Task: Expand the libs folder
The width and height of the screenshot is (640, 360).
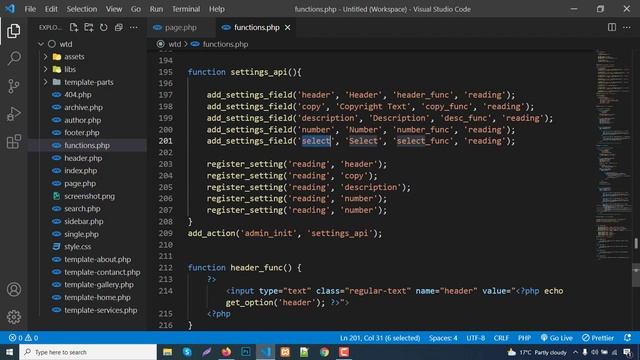Action: point(46,69)
